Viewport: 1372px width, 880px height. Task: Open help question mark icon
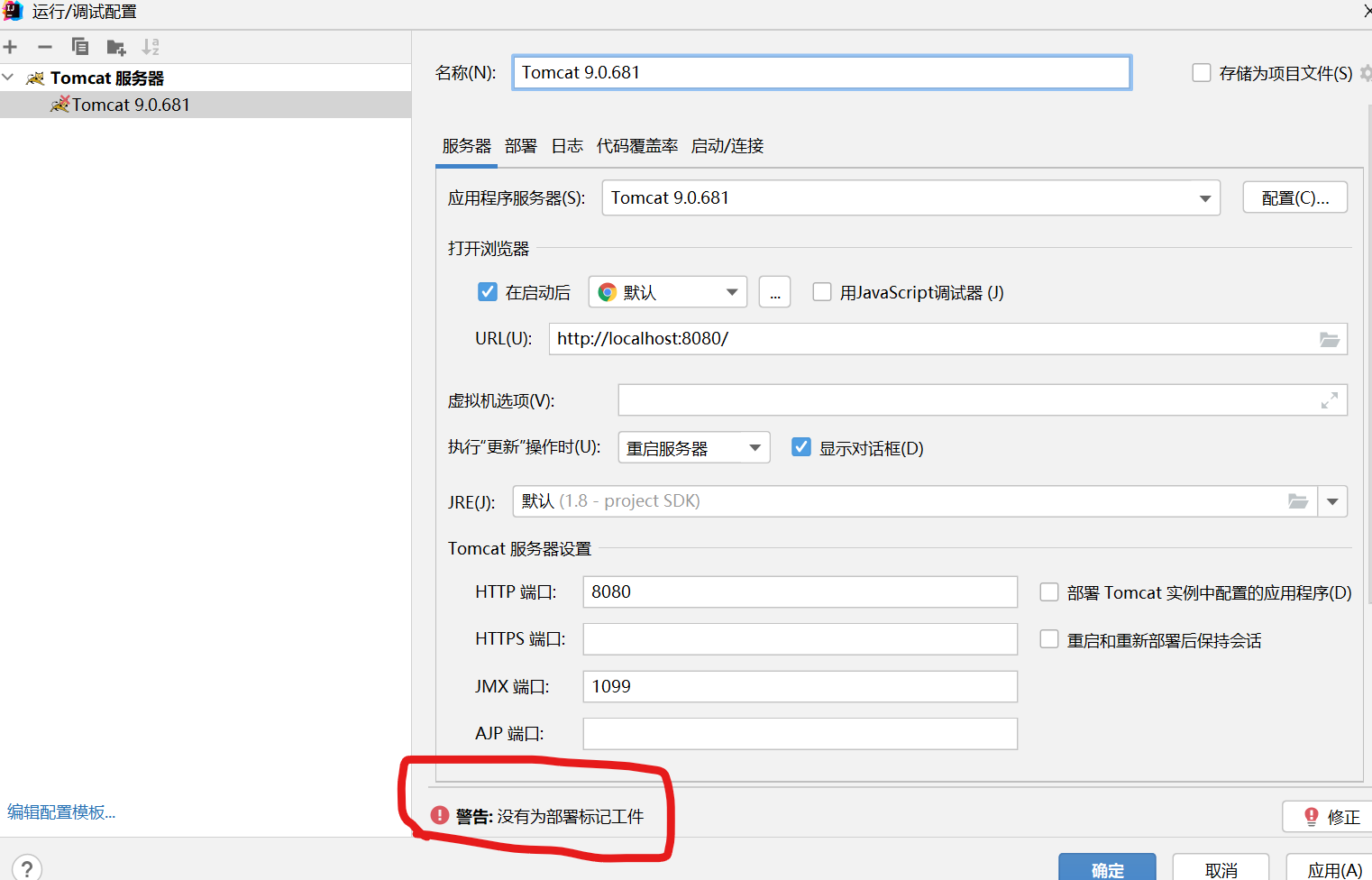(27, 867)
